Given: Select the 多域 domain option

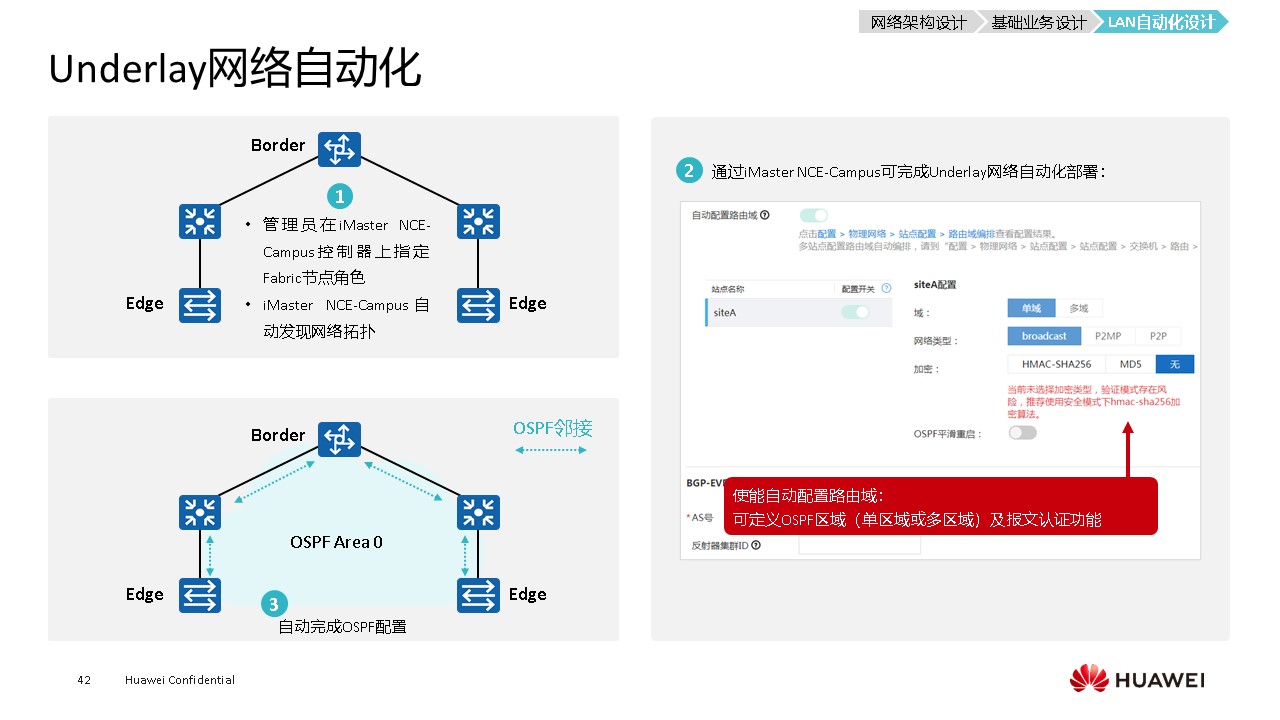Looking at the screenshot, I should [1079, 308].
